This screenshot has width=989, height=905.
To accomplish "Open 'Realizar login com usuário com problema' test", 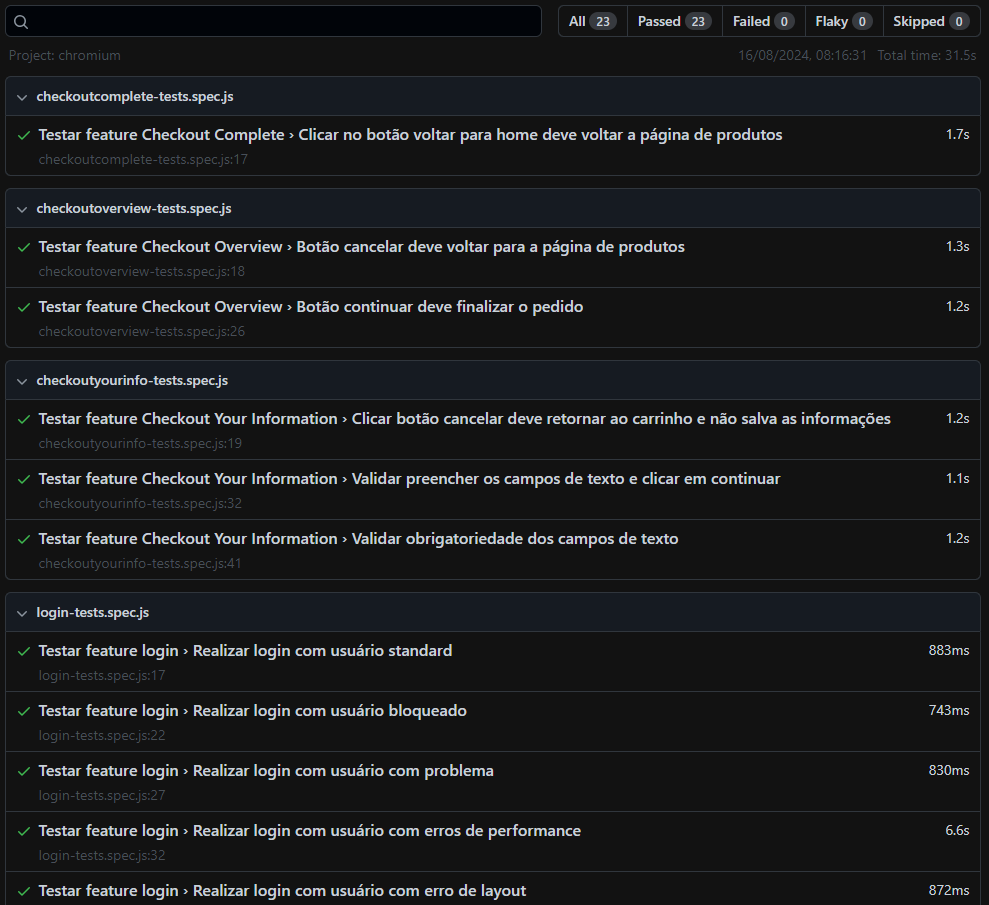I will (343, 771).
